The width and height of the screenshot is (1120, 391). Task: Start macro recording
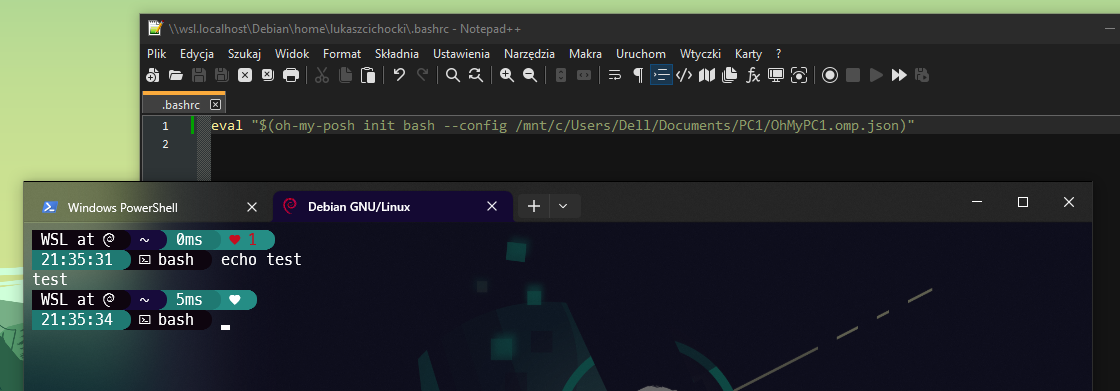tap(829, 75)
